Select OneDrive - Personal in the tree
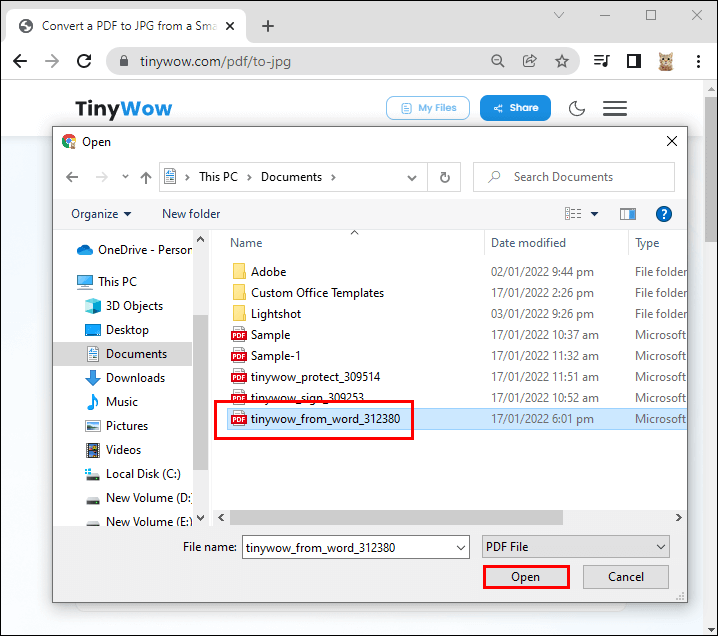Viewport: 718px width, 636px height. [134, 250]
